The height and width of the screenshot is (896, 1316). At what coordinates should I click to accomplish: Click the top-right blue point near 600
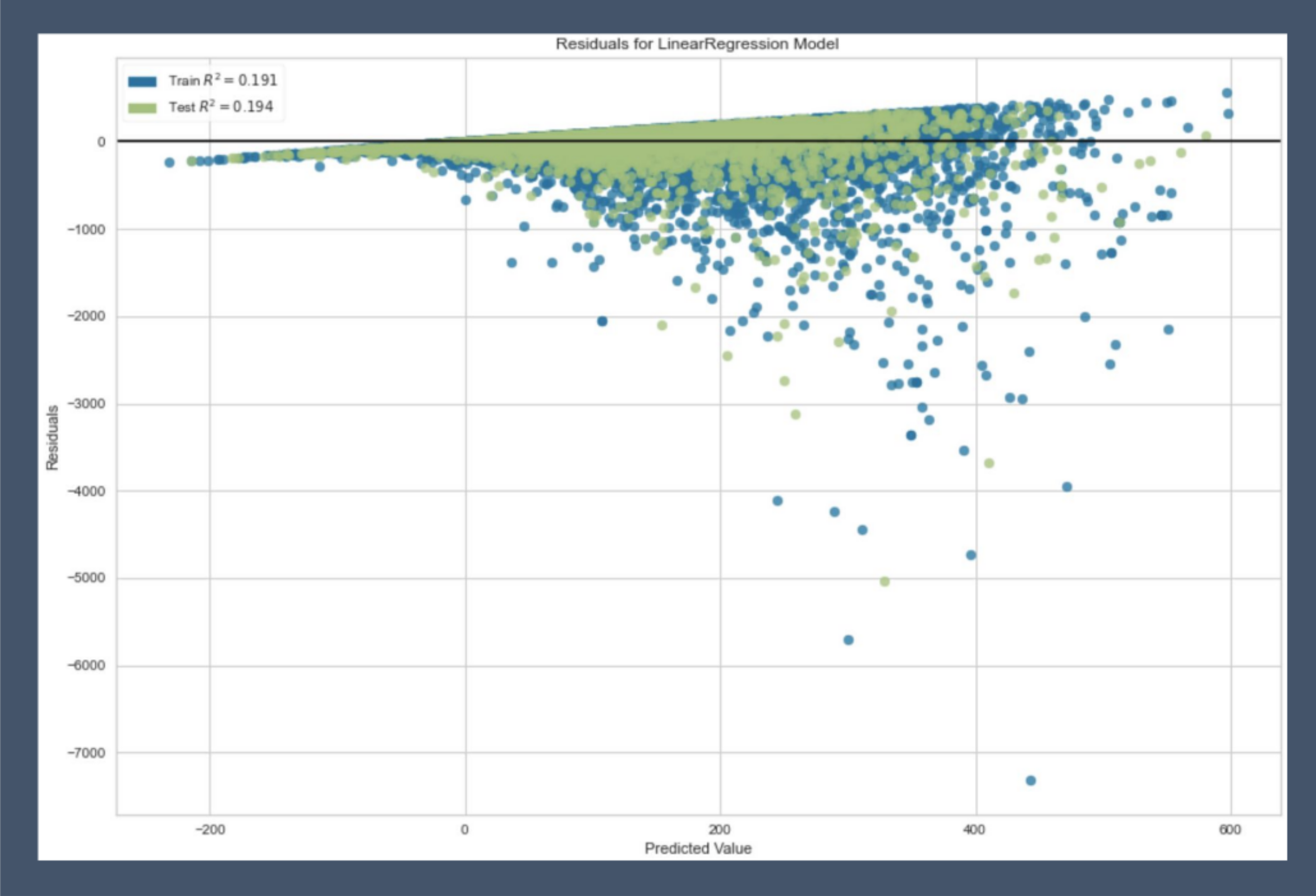pos(1226,94)
